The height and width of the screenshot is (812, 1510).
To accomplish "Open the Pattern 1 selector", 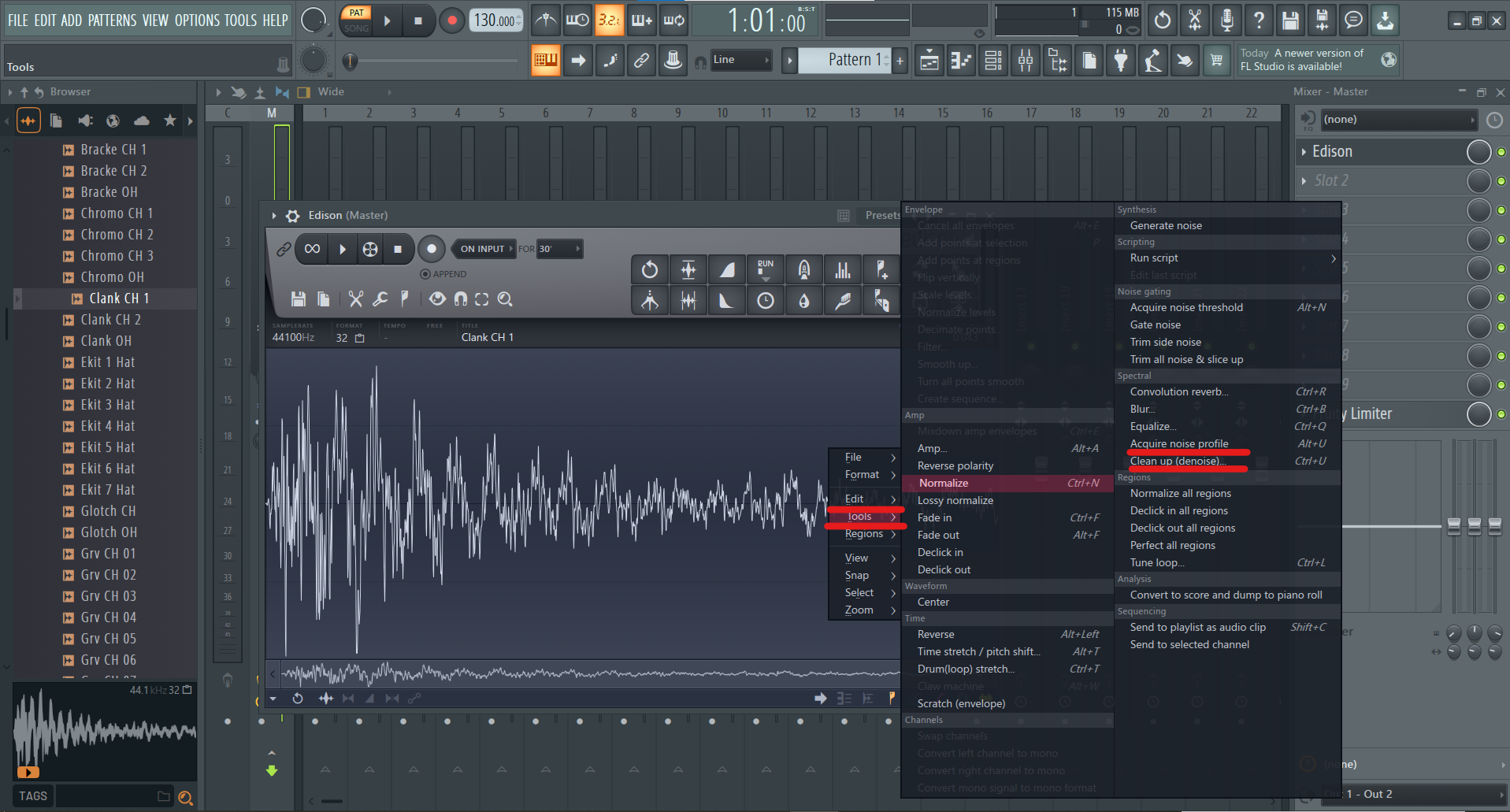I will coord(844,60).
